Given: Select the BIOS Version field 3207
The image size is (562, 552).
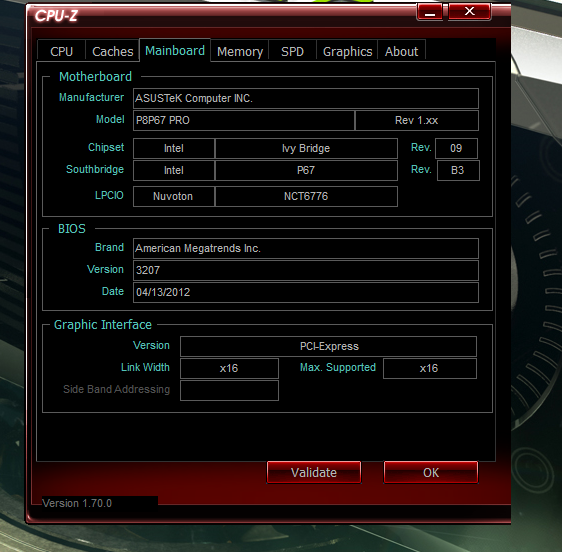Looking at the screenshot, I should (306, 270).
